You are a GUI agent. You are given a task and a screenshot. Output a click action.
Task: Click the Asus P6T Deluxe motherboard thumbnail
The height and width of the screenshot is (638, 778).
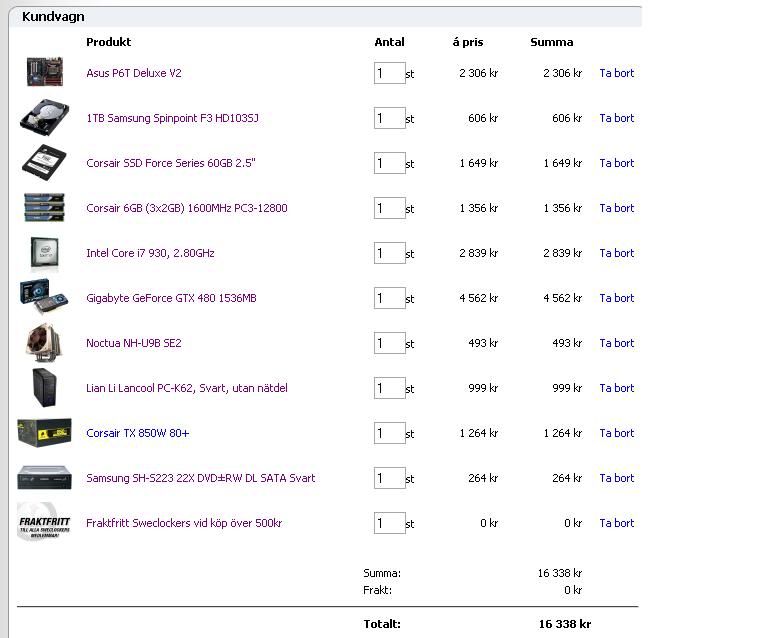pyautogui.click(x=44, y=73)
